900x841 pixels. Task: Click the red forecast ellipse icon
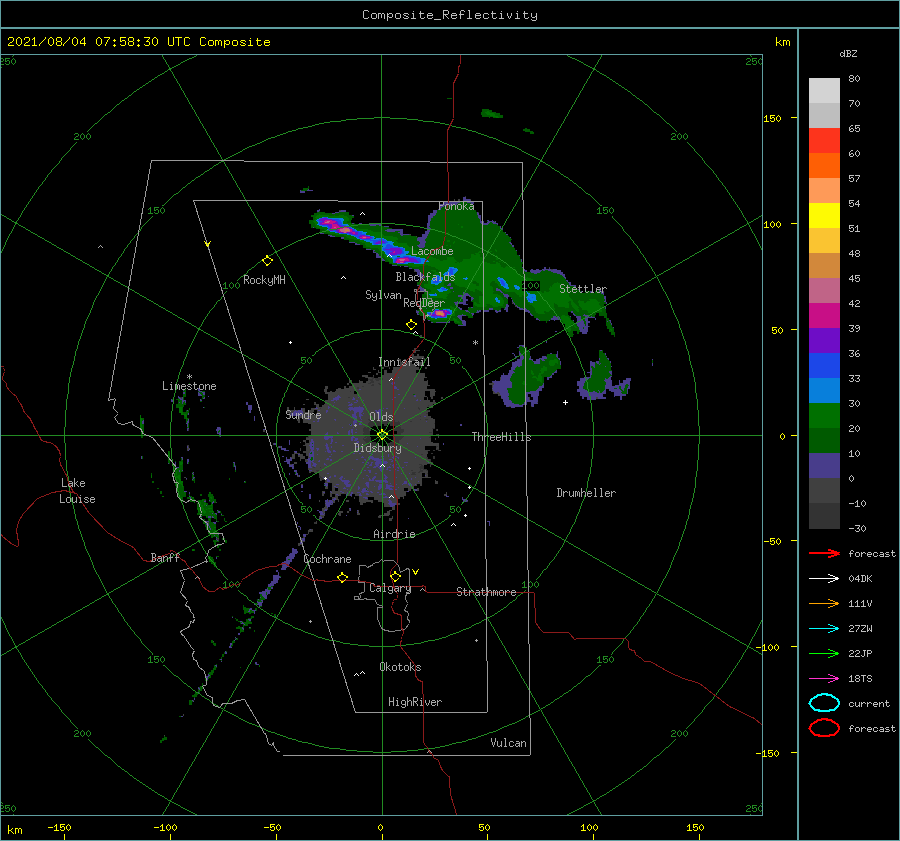click(824, 728)
